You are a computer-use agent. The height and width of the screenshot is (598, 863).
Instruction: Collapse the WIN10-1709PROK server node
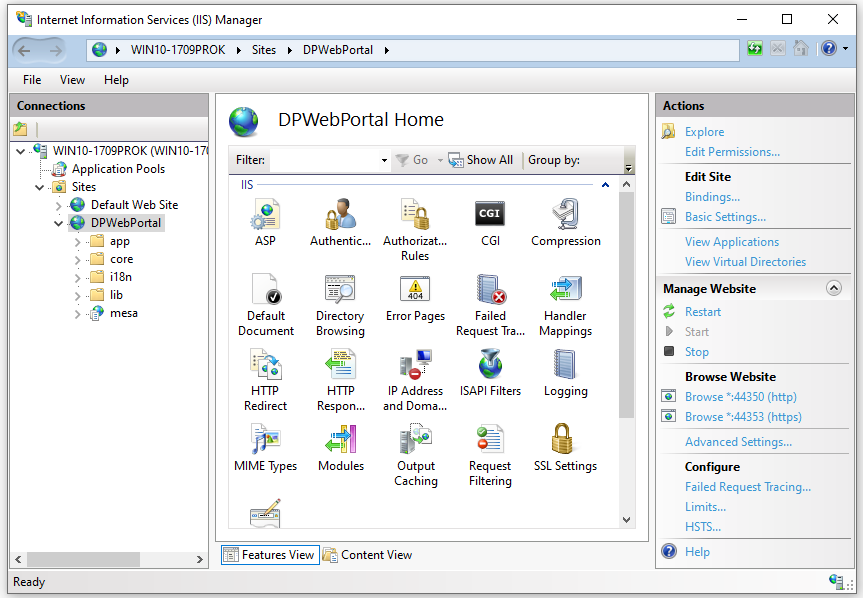21,151
